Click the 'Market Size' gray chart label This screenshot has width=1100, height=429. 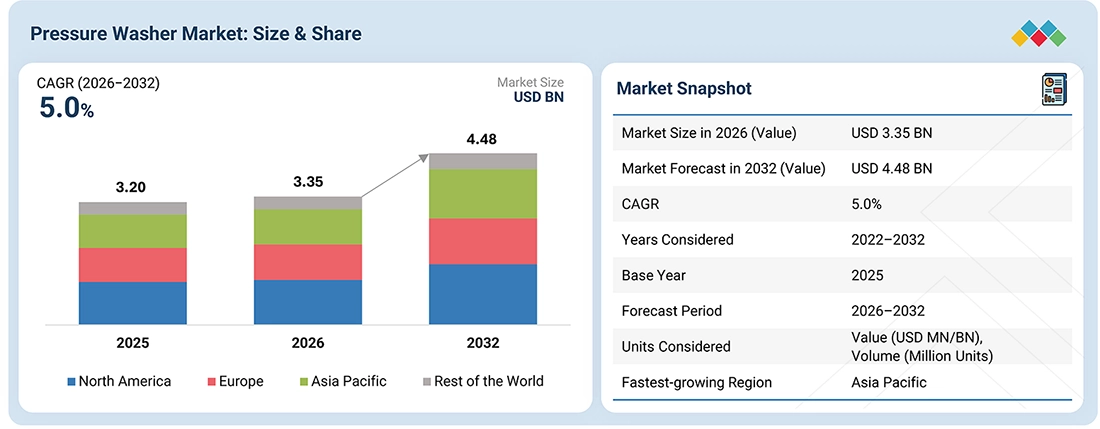tap(530, 82)
